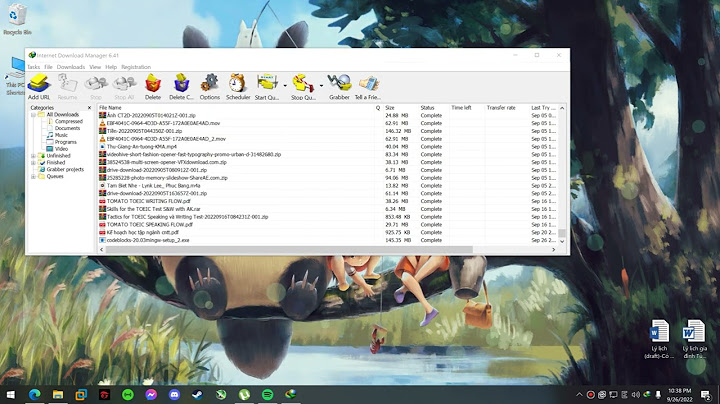720x404 pixels.
Task: Select Thu-Giang-An-tuong-KMA.mp4 row
Action: tap(327, 146)
